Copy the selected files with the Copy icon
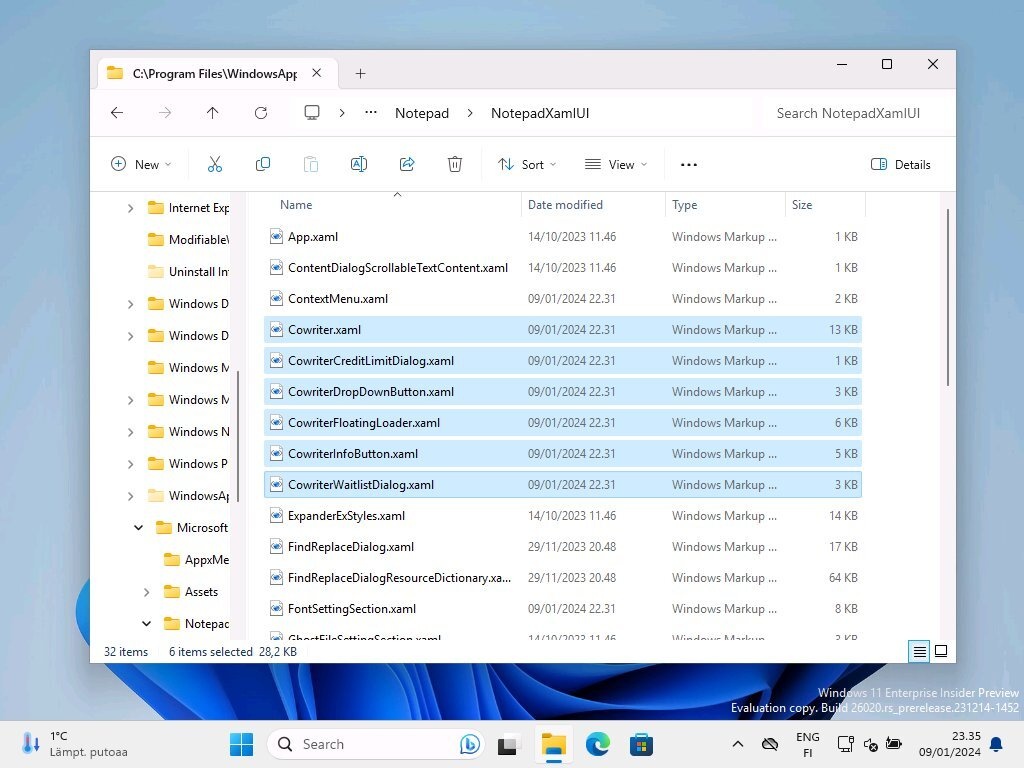 (x=262, y=164)
